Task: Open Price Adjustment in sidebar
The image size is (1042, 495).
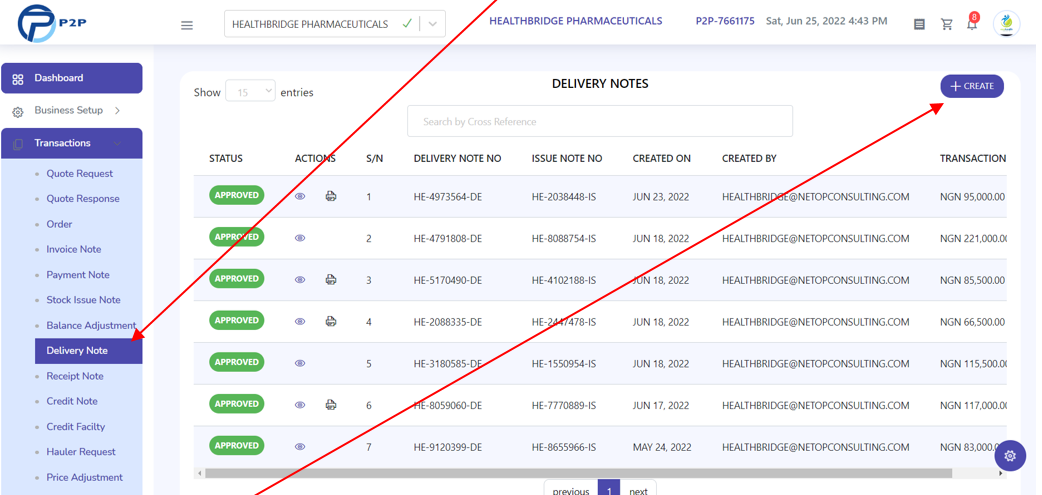Action: click(84, 477)
